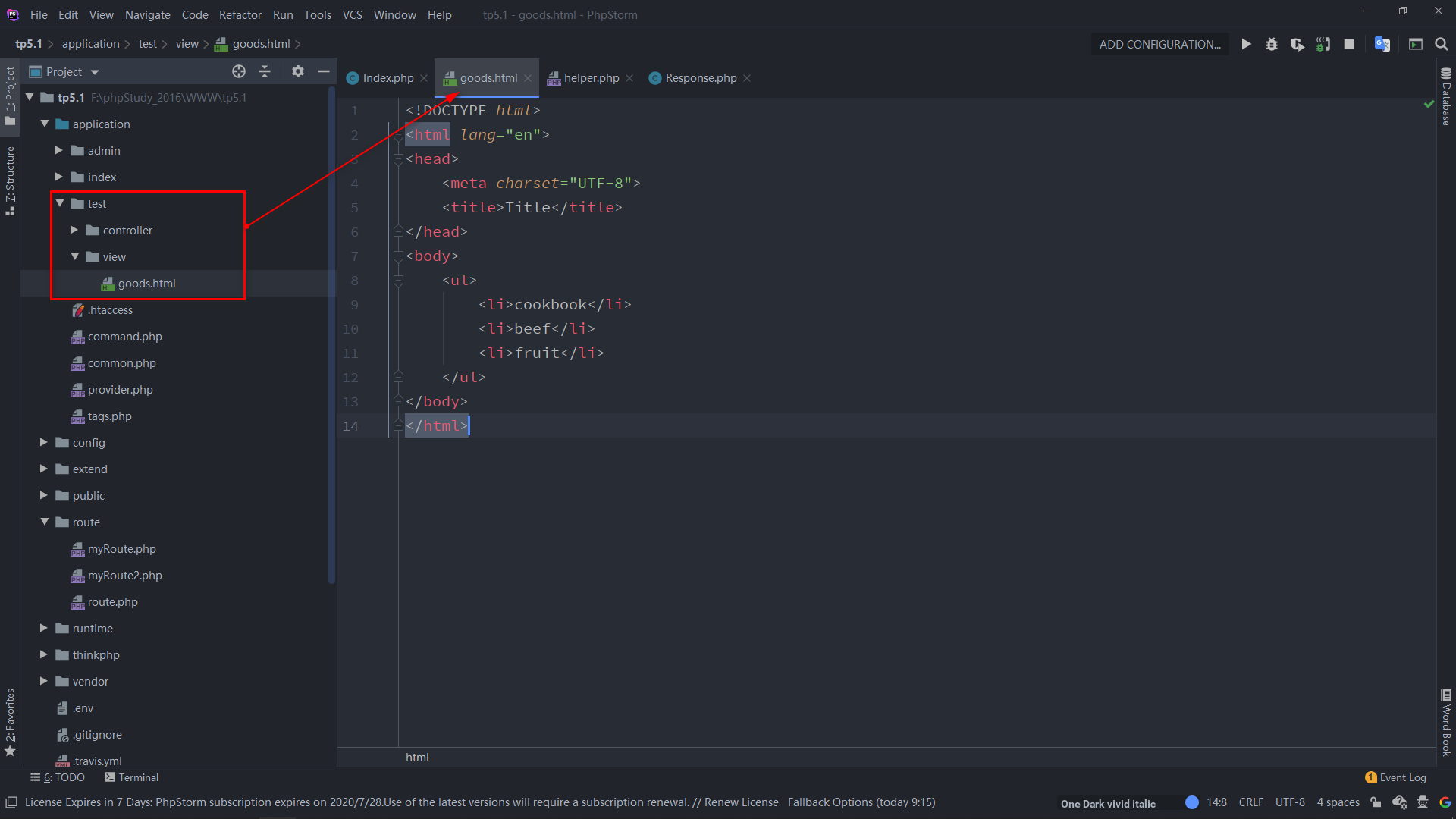This screenshot has height=819, width=1456.
Task: Open the Navigate menu
Action: point(148,14)
